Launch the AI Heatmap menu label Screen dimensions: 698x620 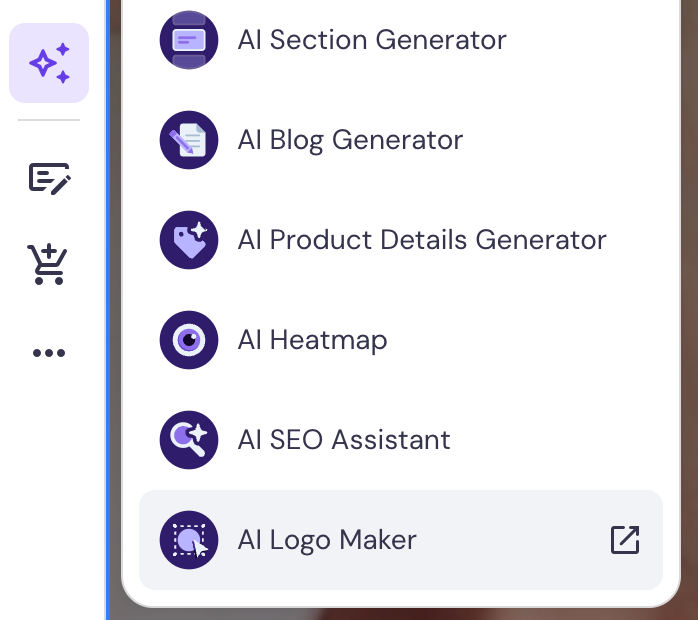(312, 340)
